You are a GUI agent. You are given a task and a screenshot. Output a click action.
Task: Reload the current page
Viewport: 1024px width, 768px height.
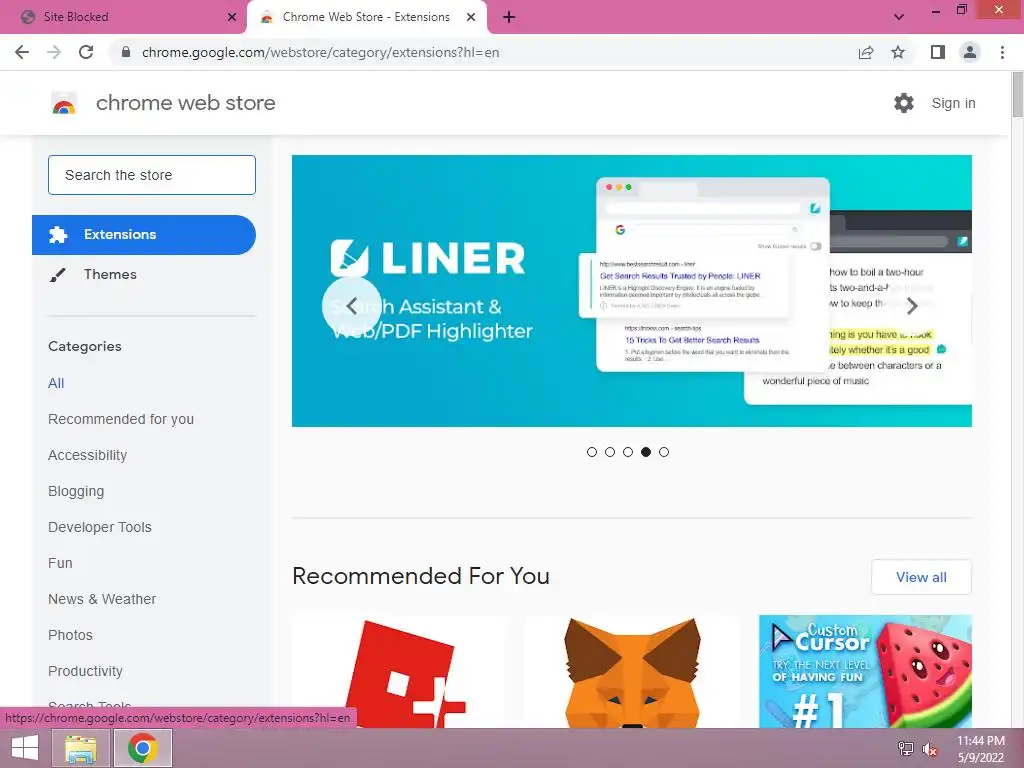click(86, 52)
